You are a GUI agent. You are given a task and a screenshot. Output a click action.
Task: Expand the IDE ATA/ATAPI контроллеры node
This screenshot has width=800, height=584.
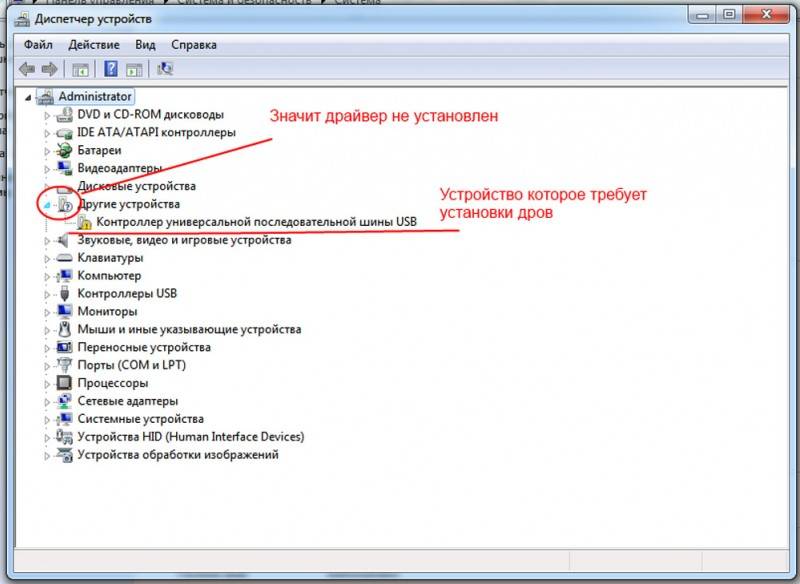point(47,134)
